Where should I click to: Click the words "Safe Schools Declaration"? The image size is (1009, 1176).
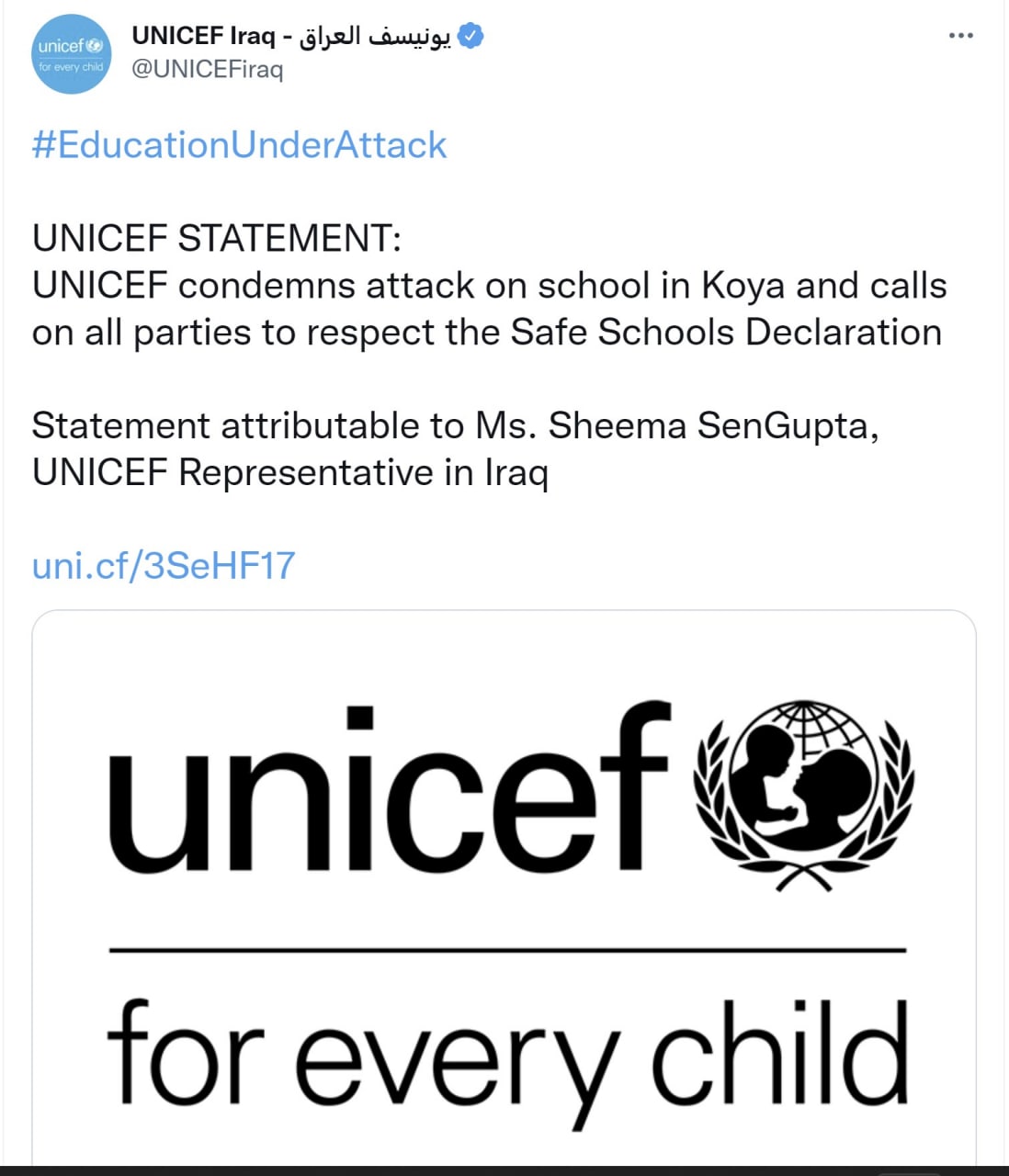726,332
